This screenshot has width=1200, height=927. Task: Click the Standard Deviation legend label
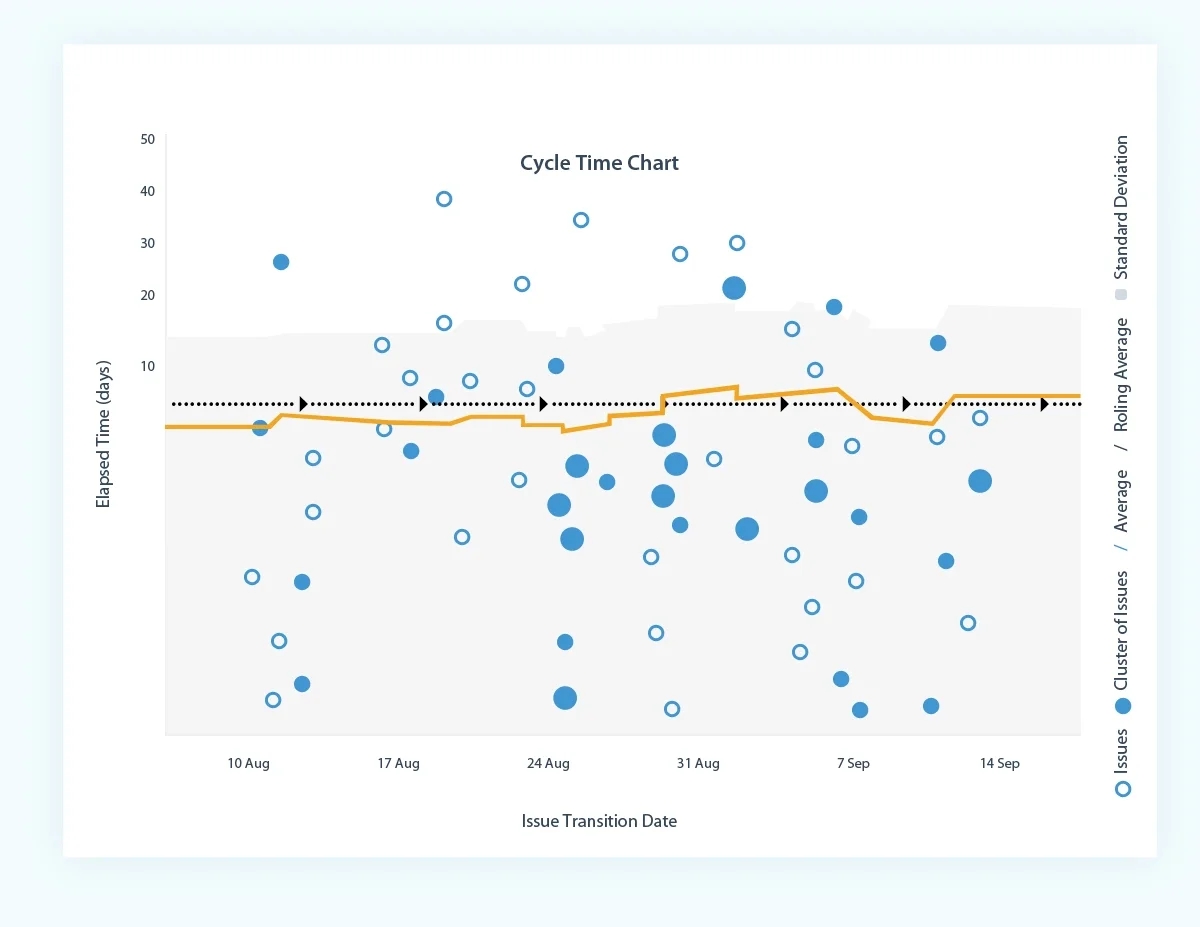point(1122,207)
